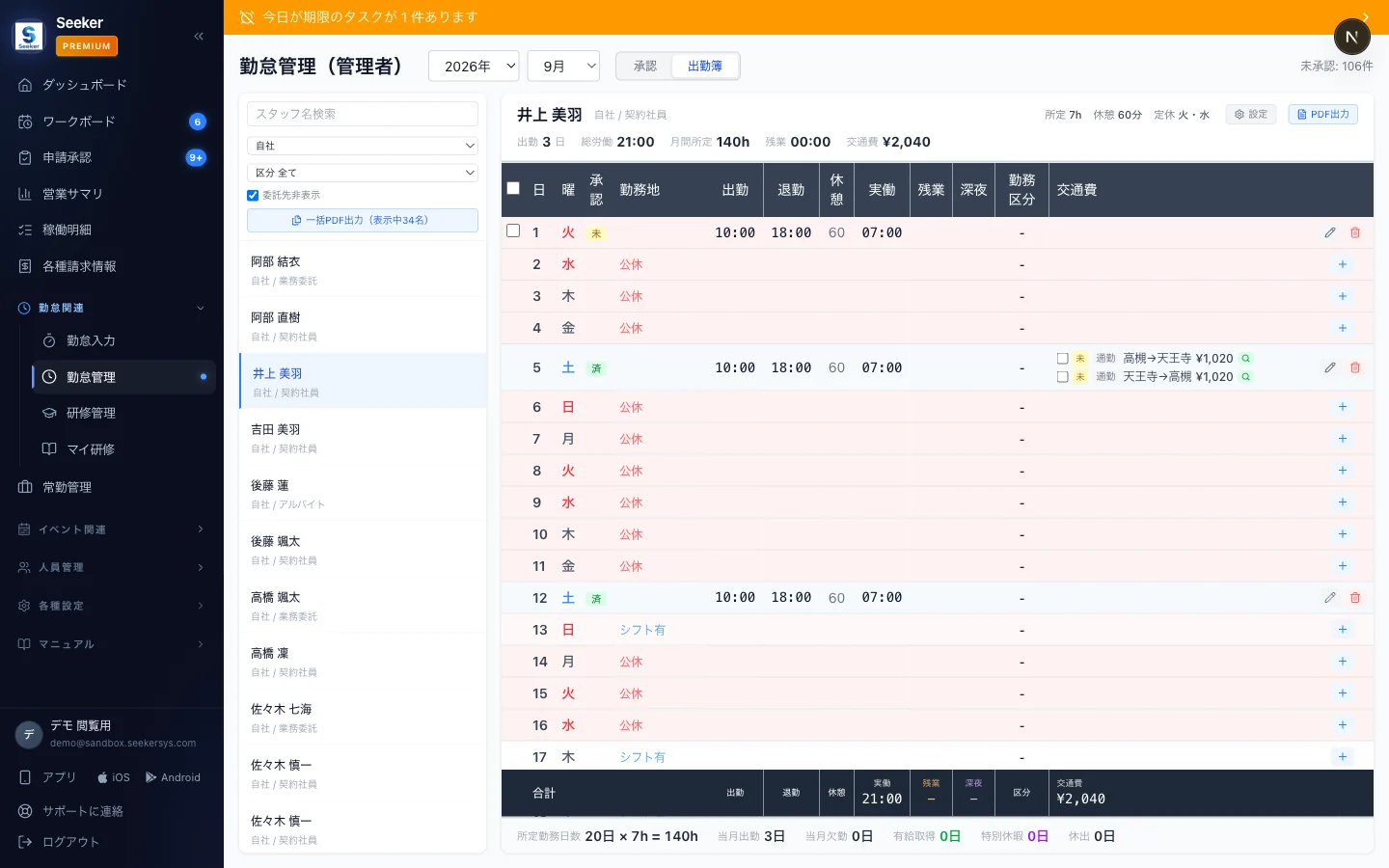The width and height of the screenshot is (1389, 868).
Task: Click the edit pencil icon on day 1 row
Action: (1330, 232)
